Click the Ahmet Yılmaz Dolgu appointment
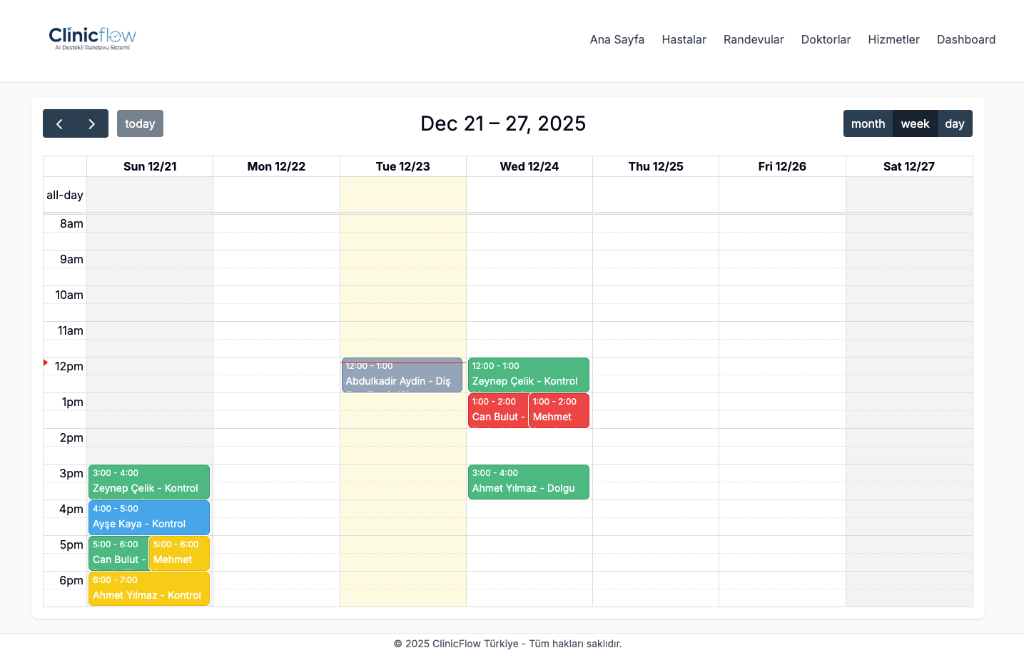This screenshot has width=1024, height=660. coord(528,481)
